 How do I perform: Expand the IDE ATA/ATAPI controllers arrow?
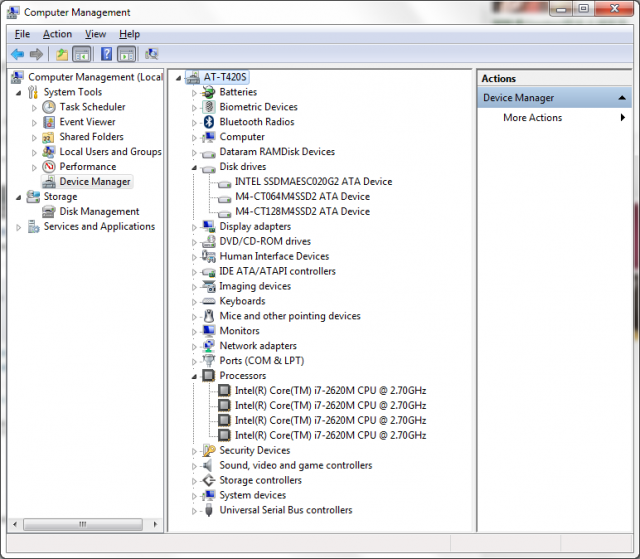(194, 273)
